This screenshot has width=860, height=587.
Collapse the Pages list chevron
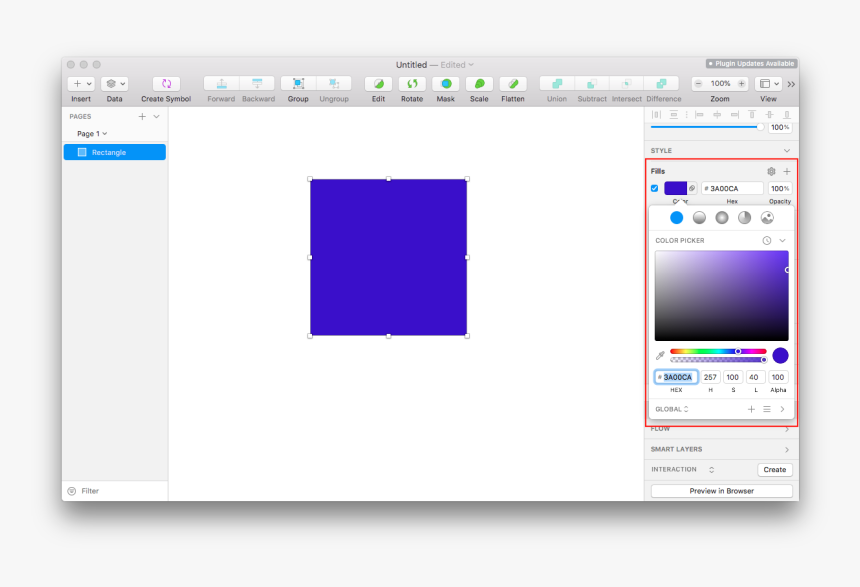pyautogui.click(x=156, y=116)
